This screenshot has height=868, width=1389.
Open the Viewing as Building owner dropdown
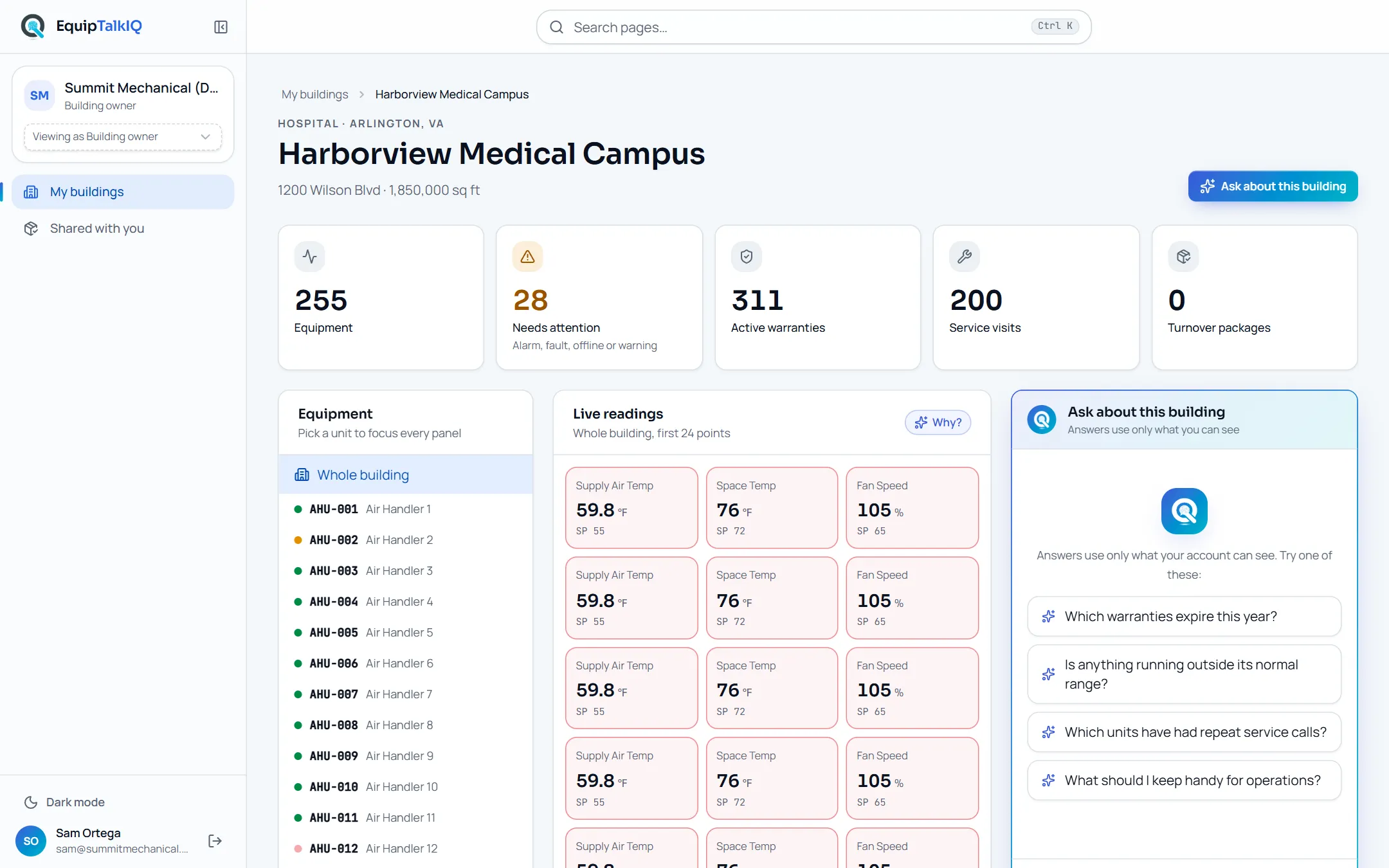tap(122, 137)
